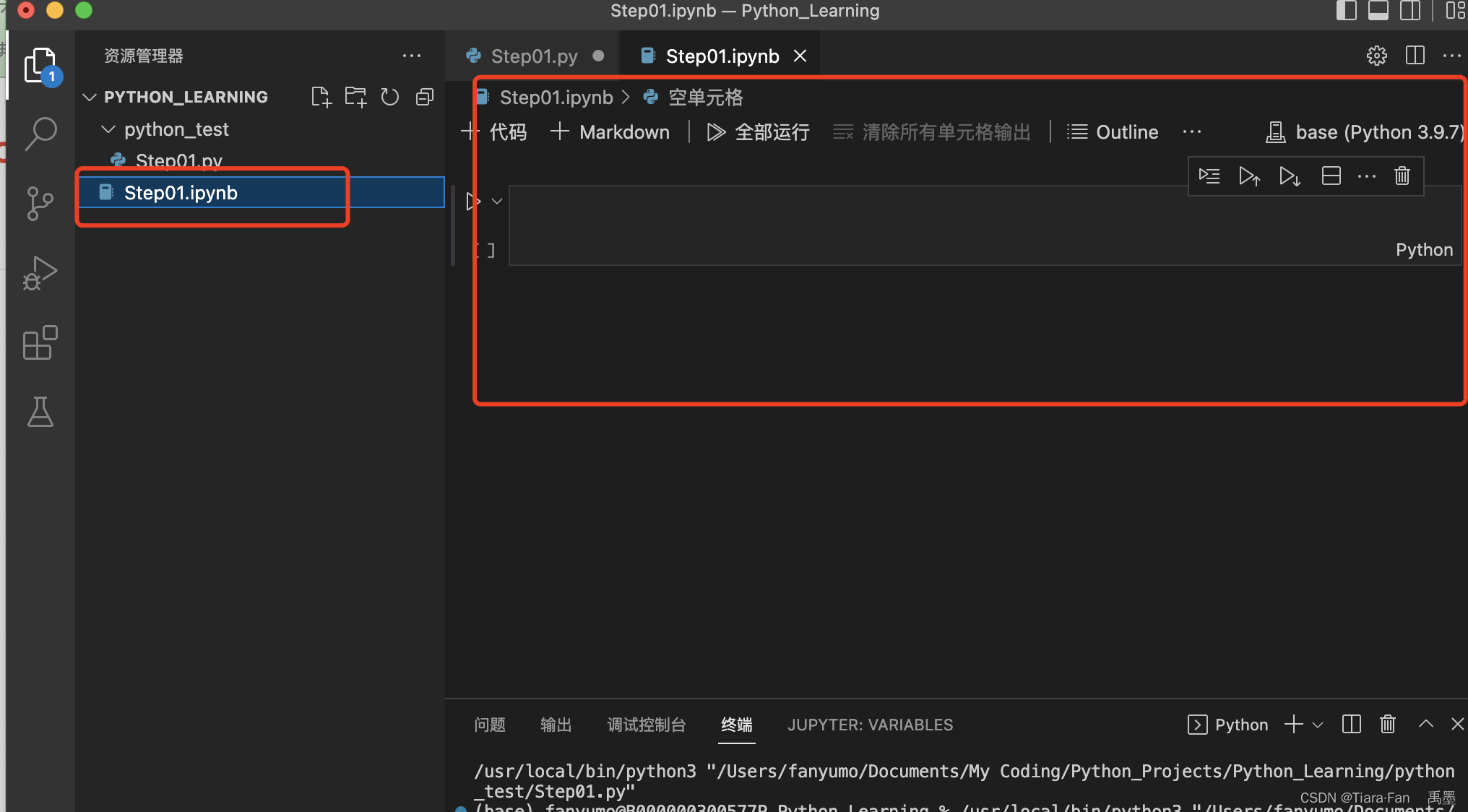Select Step01.ipynb in the explorer
The height and width of the screenshot is (812, 1468).
coord(180,192)
